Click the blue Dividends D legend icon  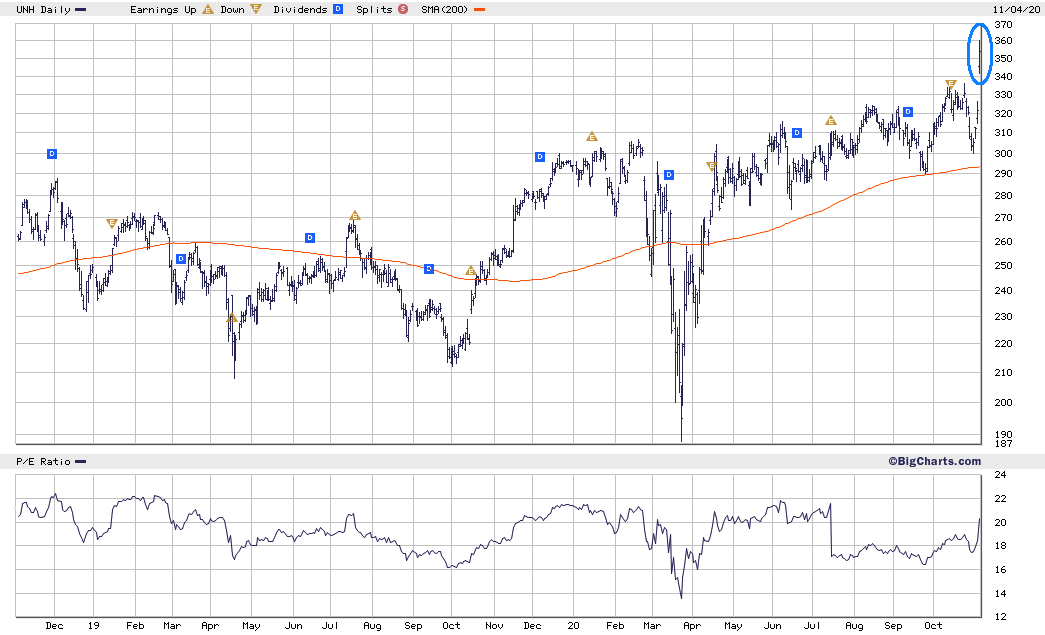338,9
